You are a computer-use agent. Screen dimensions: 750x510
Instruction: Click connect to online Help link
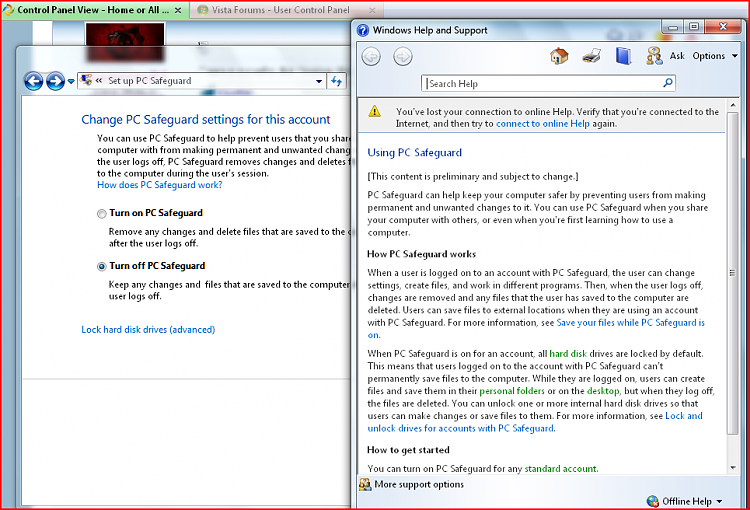pyautogui.click(x=542, y=123)
